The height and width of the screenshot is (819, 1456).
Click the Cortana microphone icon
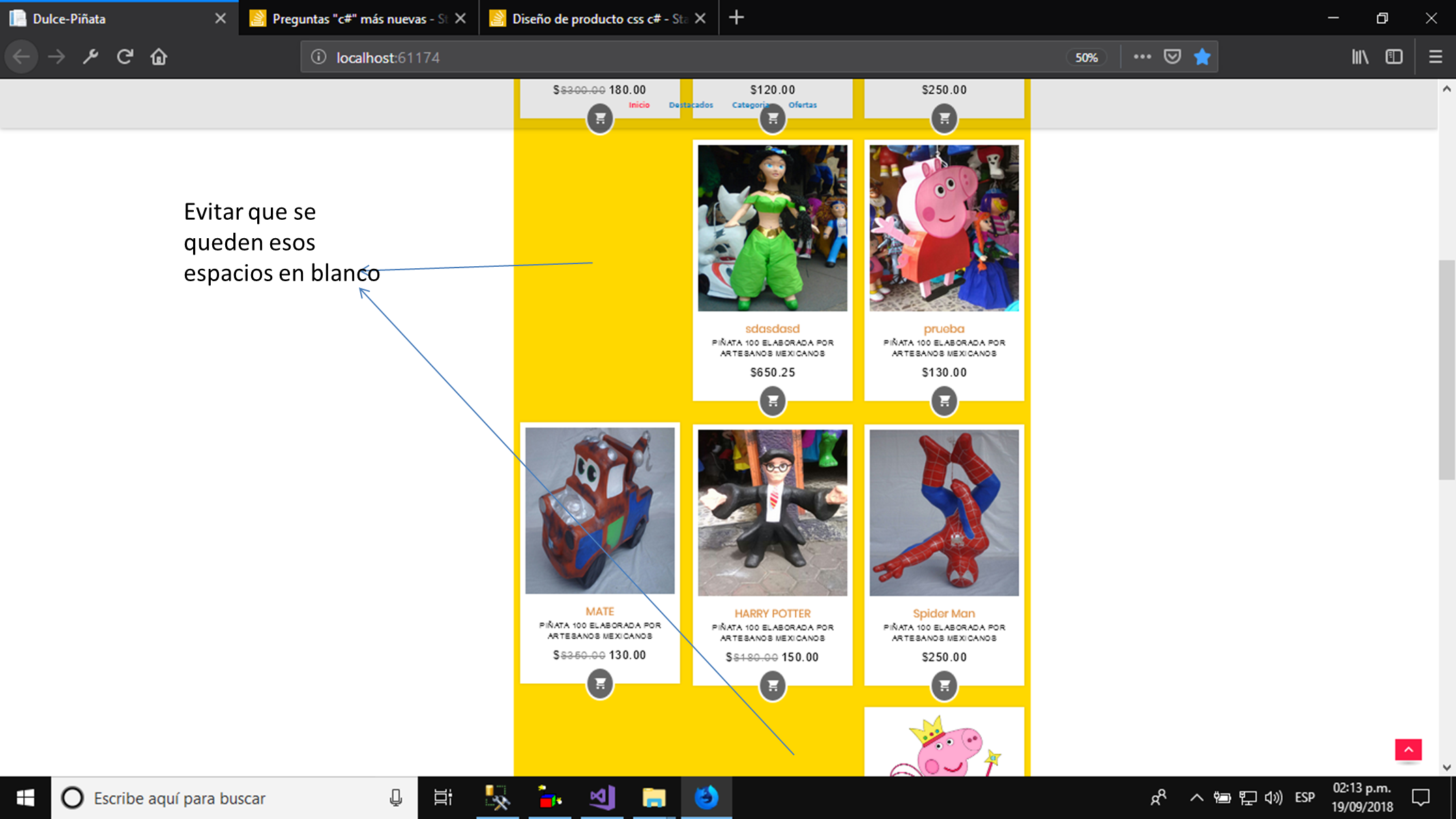point(396,798)
